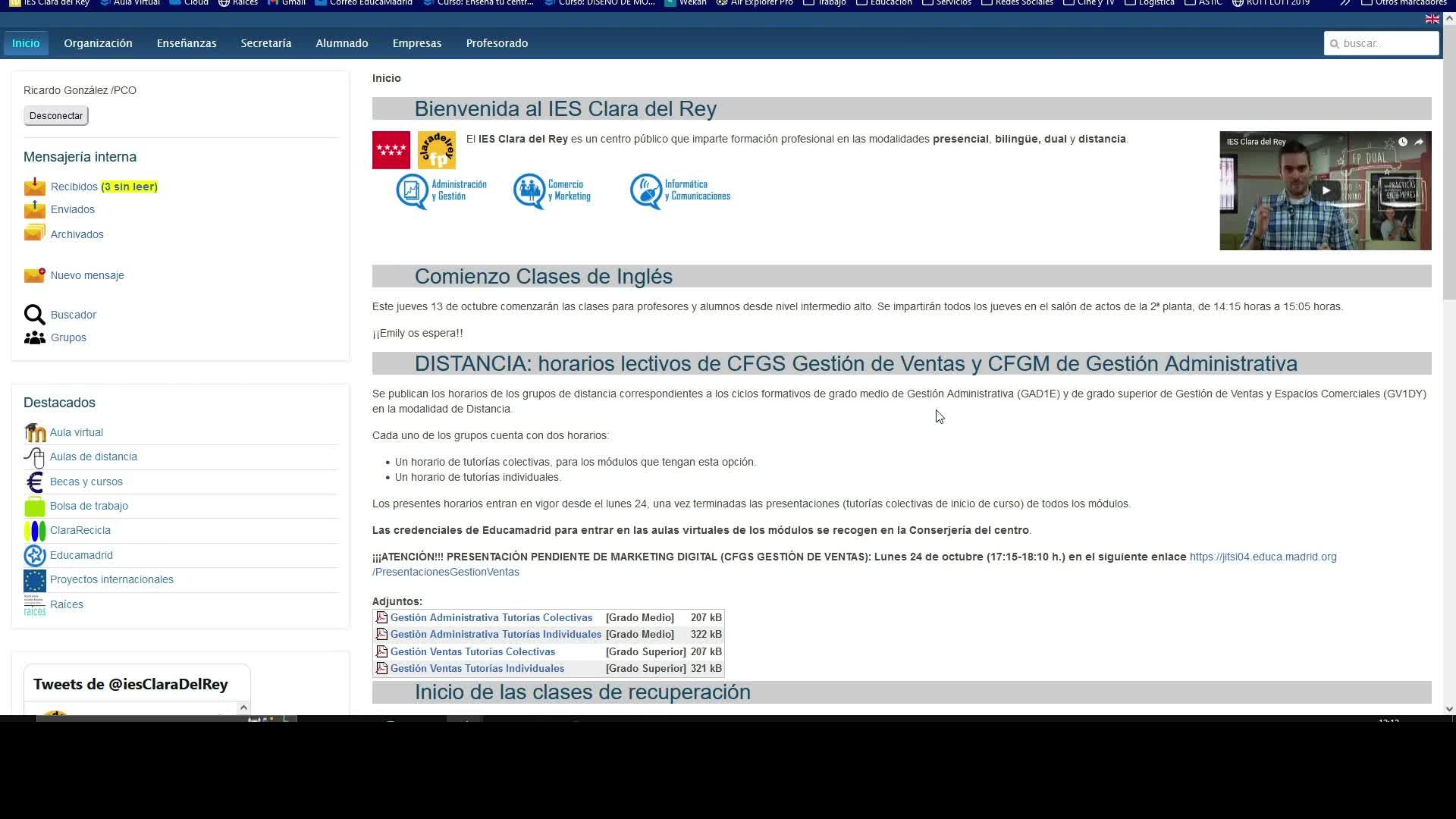The width and height of the screenshot is (1456, 819).
Task: Click the Comercio y Marketing logo
Action: pyautogui.click(x=552, y=191)
